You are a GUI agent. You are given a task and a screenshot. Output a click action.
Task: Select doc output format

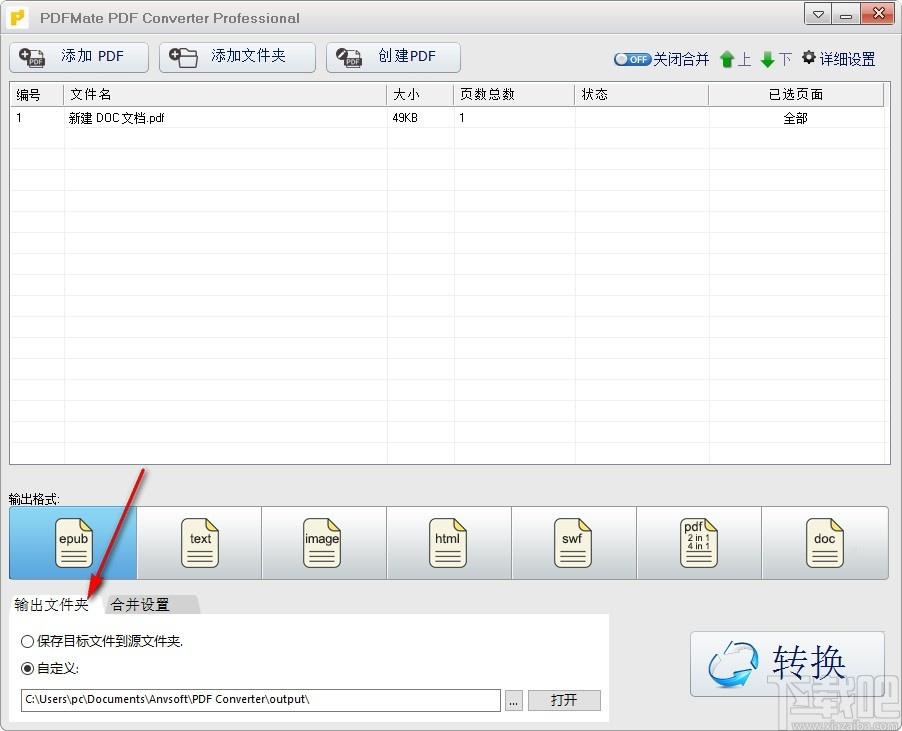[x=824, y=543]
